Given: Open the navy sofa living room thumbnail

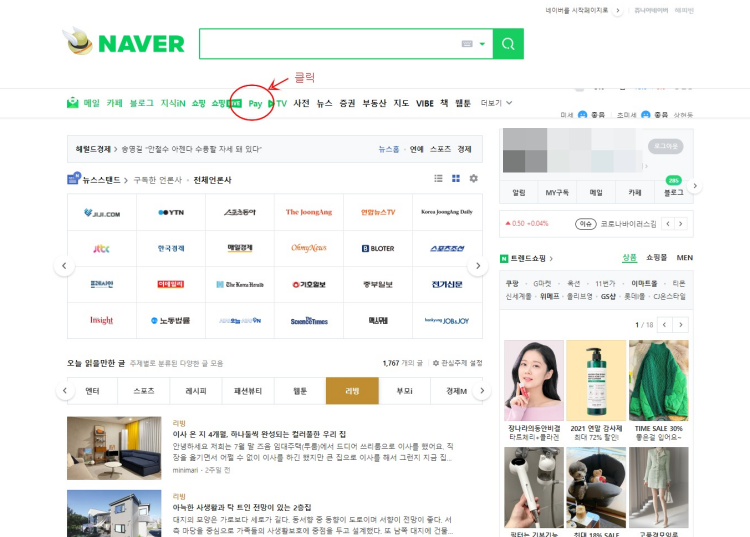Looking at the screenshot, I should coord(114,448).
